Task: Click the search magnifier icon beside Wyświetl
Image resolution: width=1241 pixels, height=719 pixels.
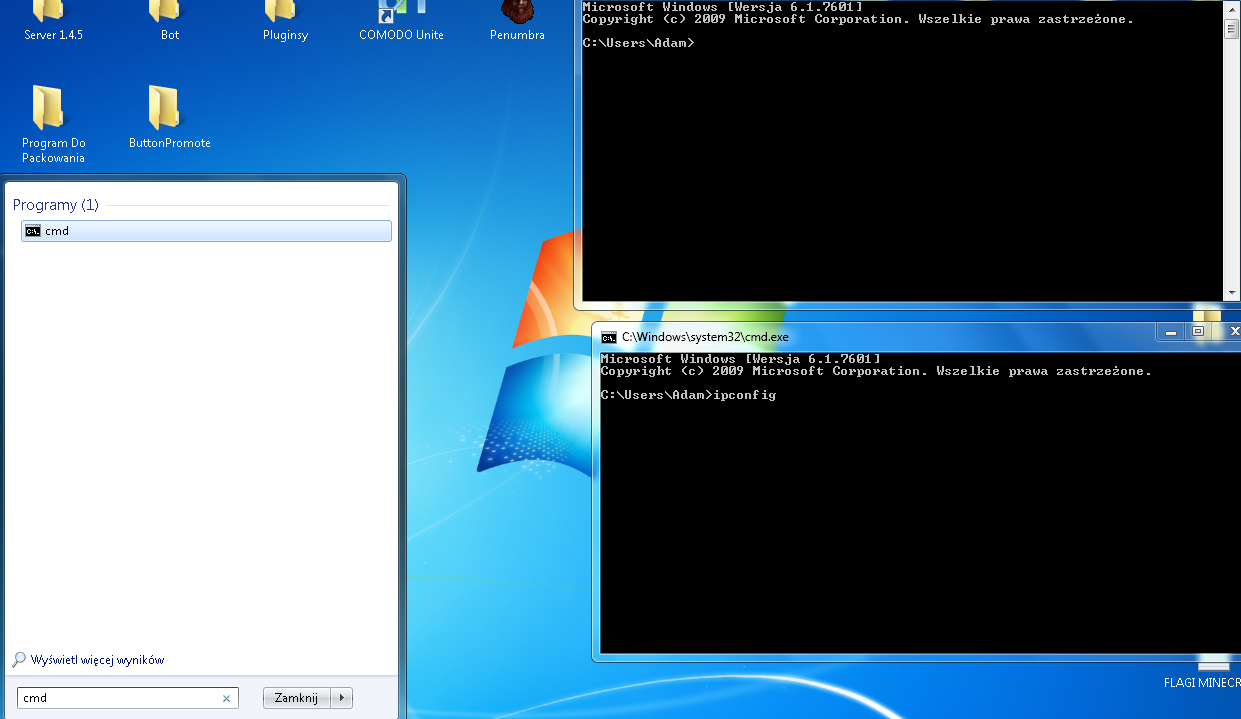Action: (x=19, y=660)
